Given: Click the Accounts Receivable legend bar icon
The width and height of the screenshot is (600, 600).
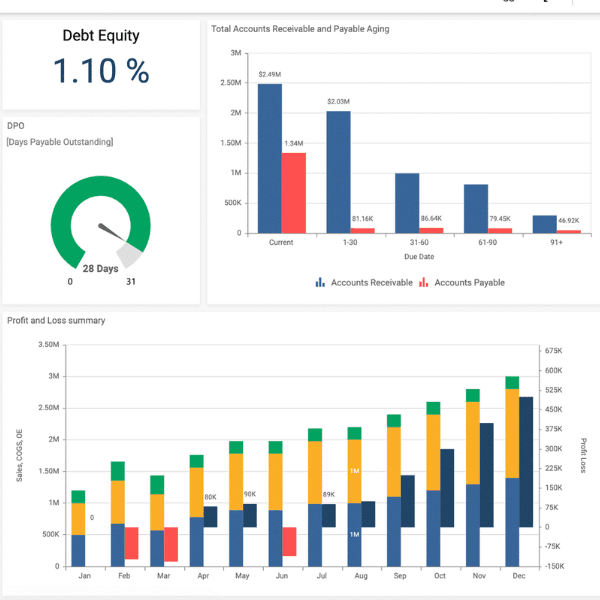Looking at the screenshot, I should 321,283.
